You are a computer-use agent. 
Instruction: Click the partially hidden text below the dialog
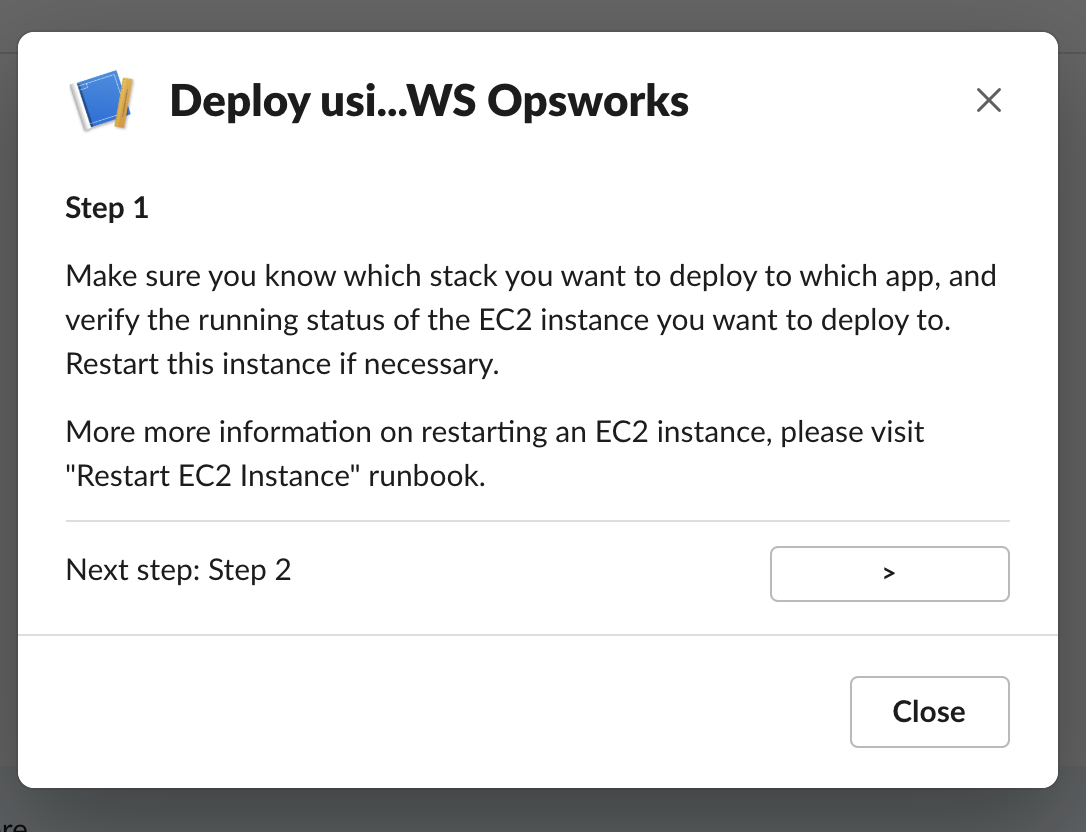14,825
